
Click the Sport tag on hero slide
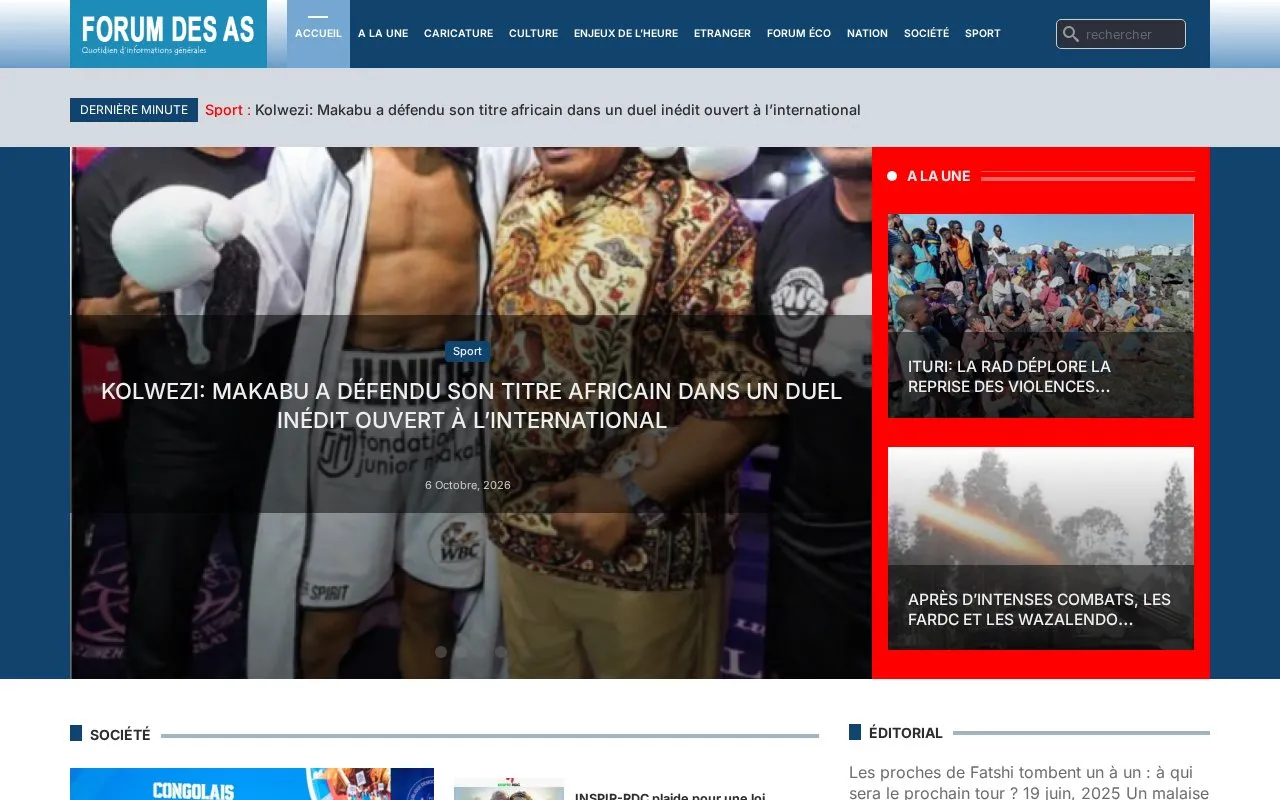pyautogui.click(x=467, y=351)
